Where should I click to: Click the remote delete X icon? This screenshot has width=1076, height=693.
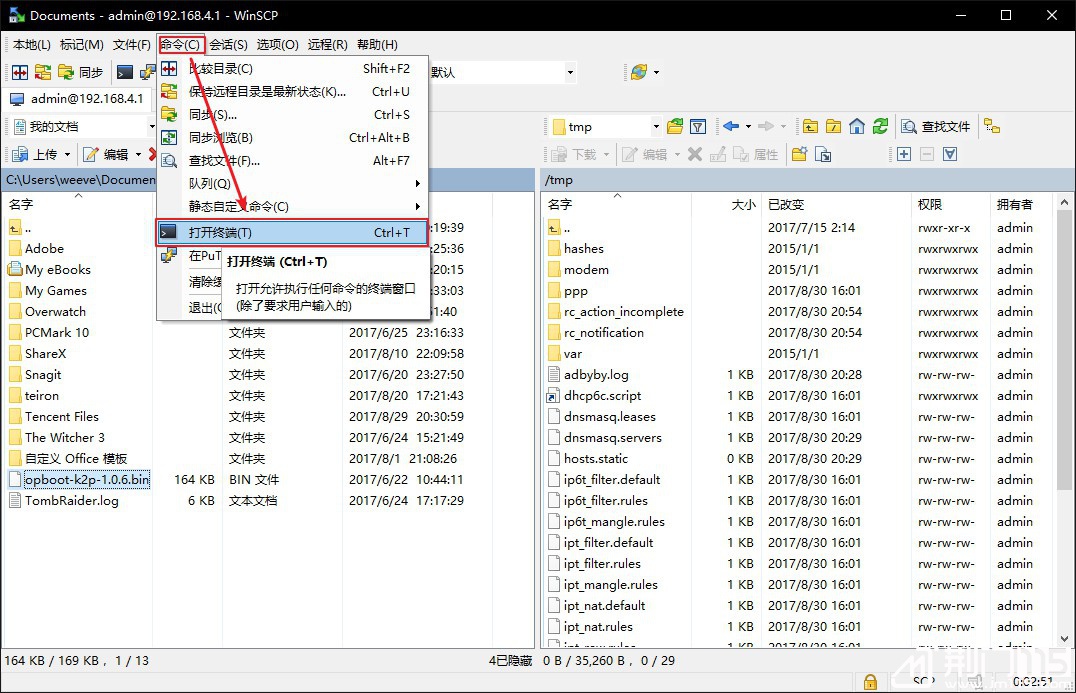click(695, 154)
